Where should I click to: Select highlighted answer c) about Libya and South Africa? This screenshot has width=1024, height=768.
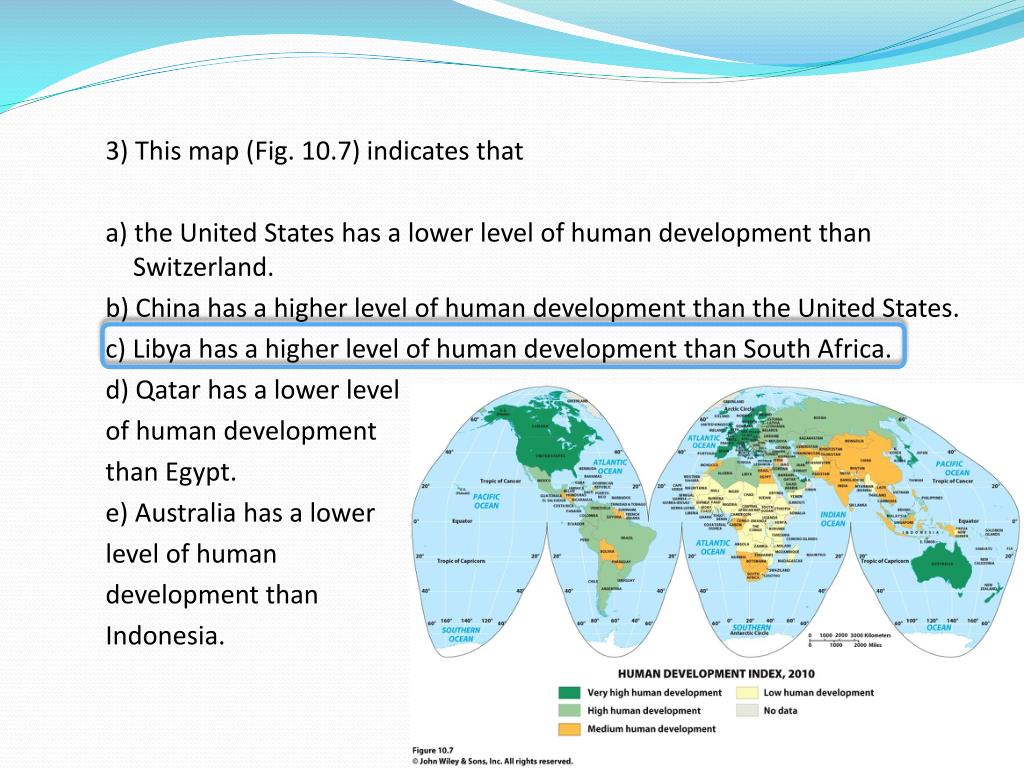(x=504, y=345)
